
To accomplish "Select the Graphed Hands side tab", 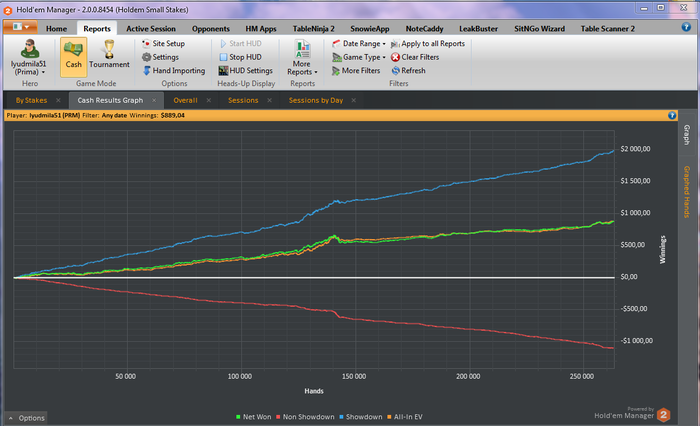I will (x=687, y=192).
